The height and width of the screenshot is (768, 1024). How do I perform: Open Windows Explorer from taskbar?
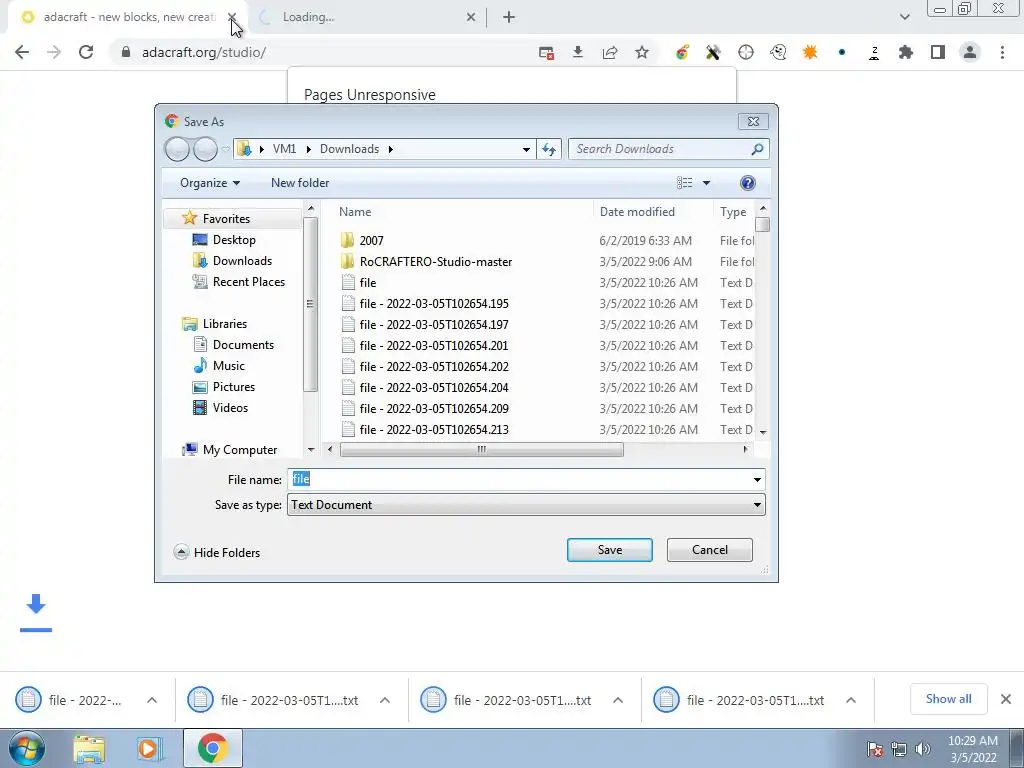[x=89, y=748]
